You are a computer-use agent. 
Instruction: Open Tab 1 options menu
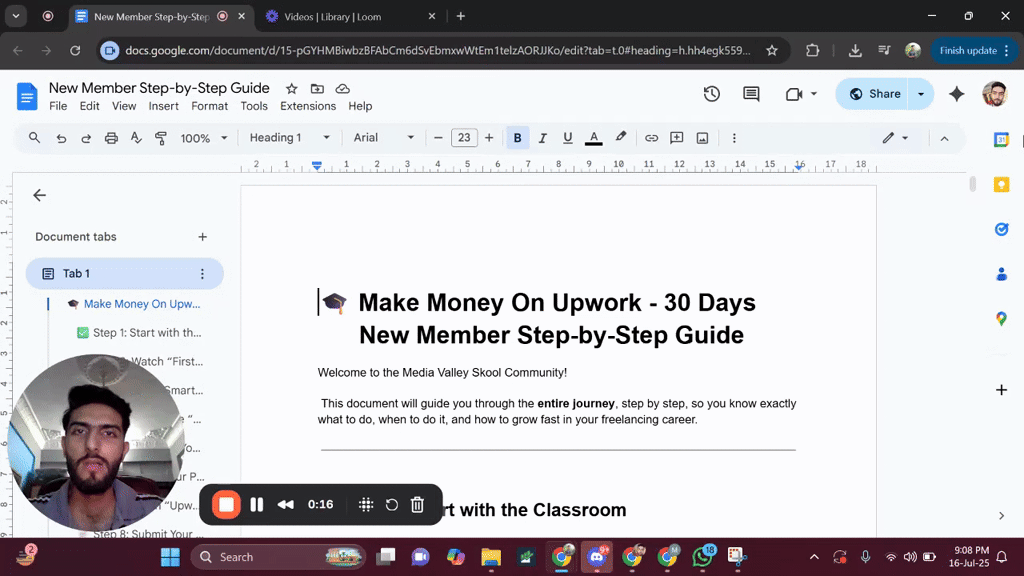pos(202,274)
